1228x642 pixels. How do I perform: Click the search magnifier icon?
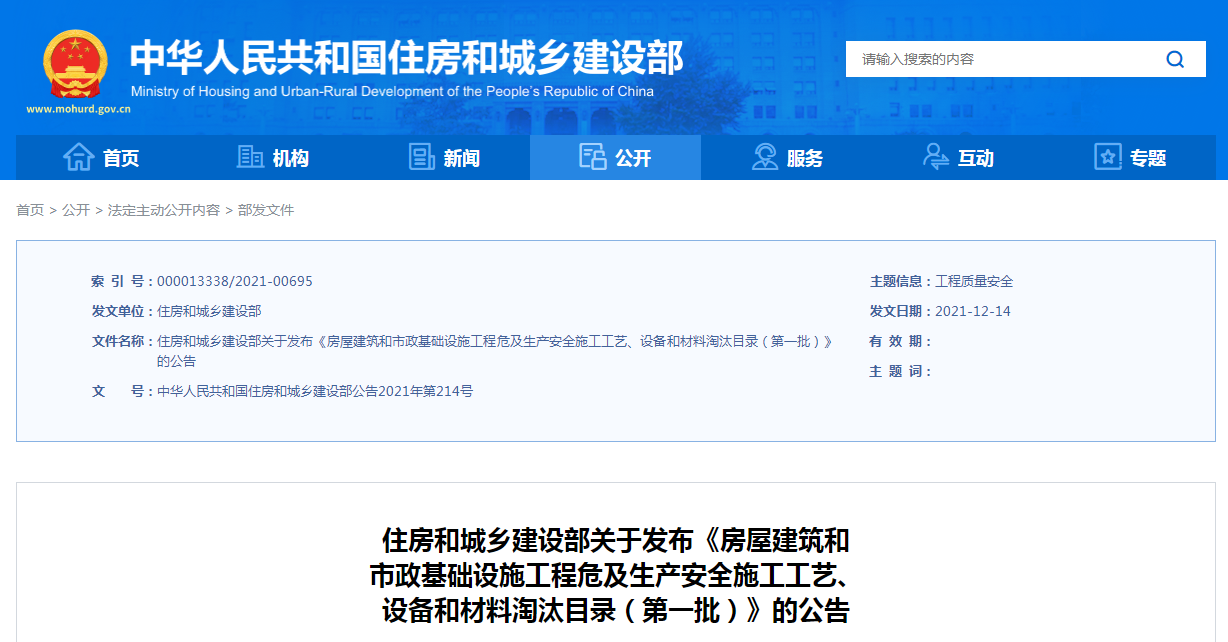pyautogui.click(x=1175, y=59)
